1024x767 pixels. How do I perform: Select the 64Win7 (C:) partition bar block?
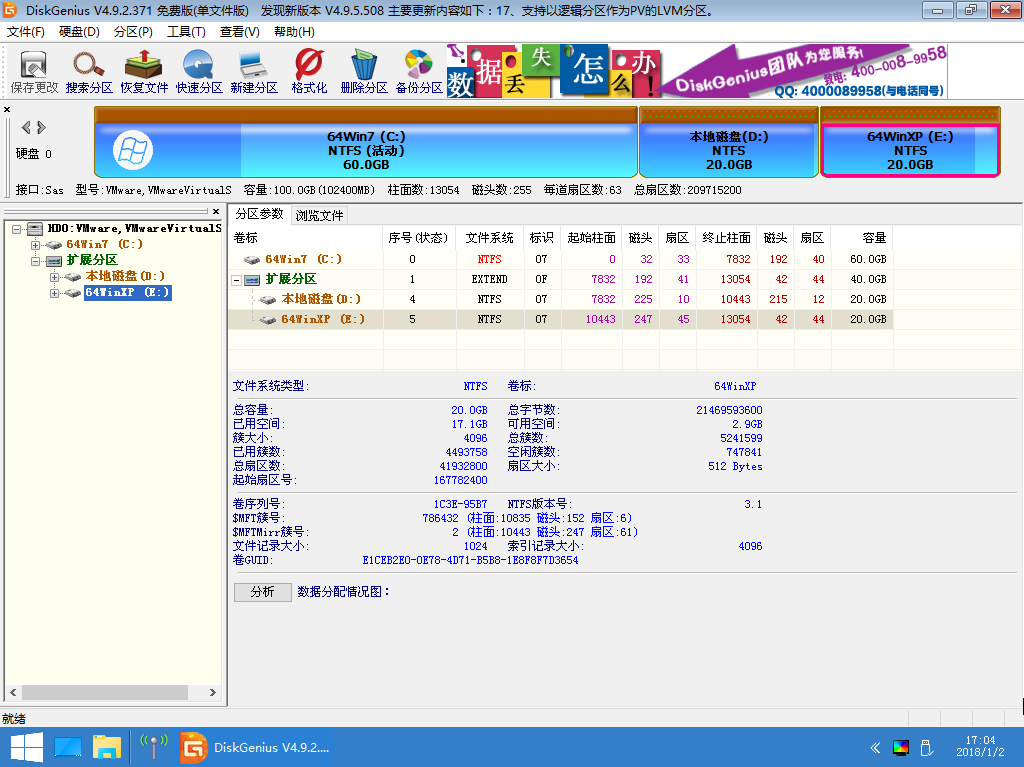pyautogui.click(x=366, y=150)
